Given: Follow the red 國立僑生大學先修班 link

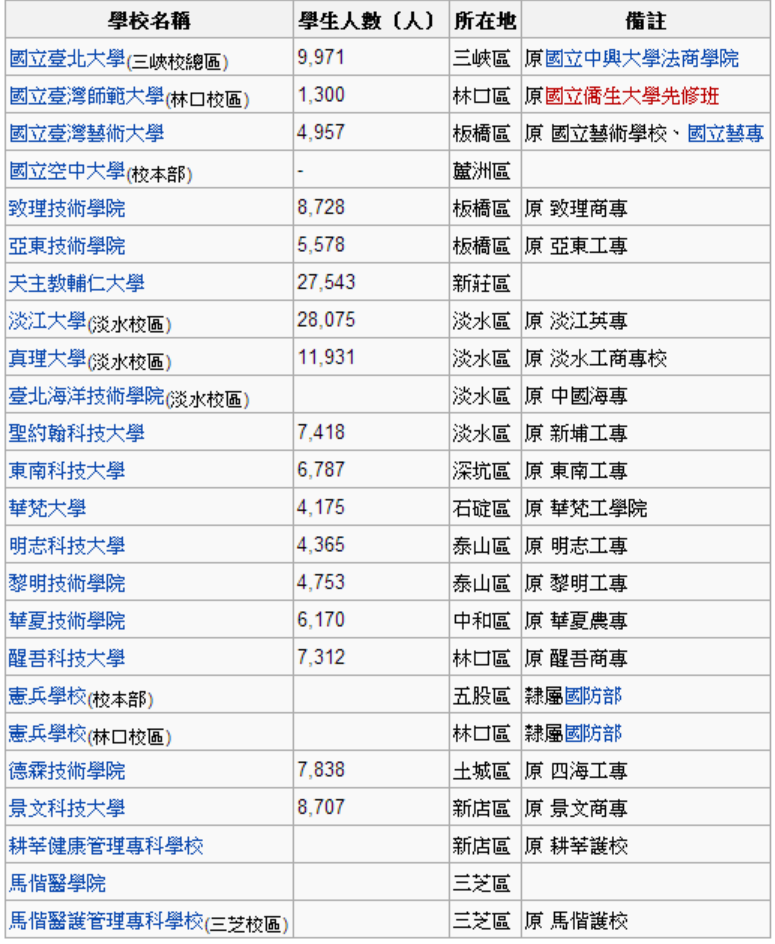Looking at the screenshot, I should click(x=632, y=96).
